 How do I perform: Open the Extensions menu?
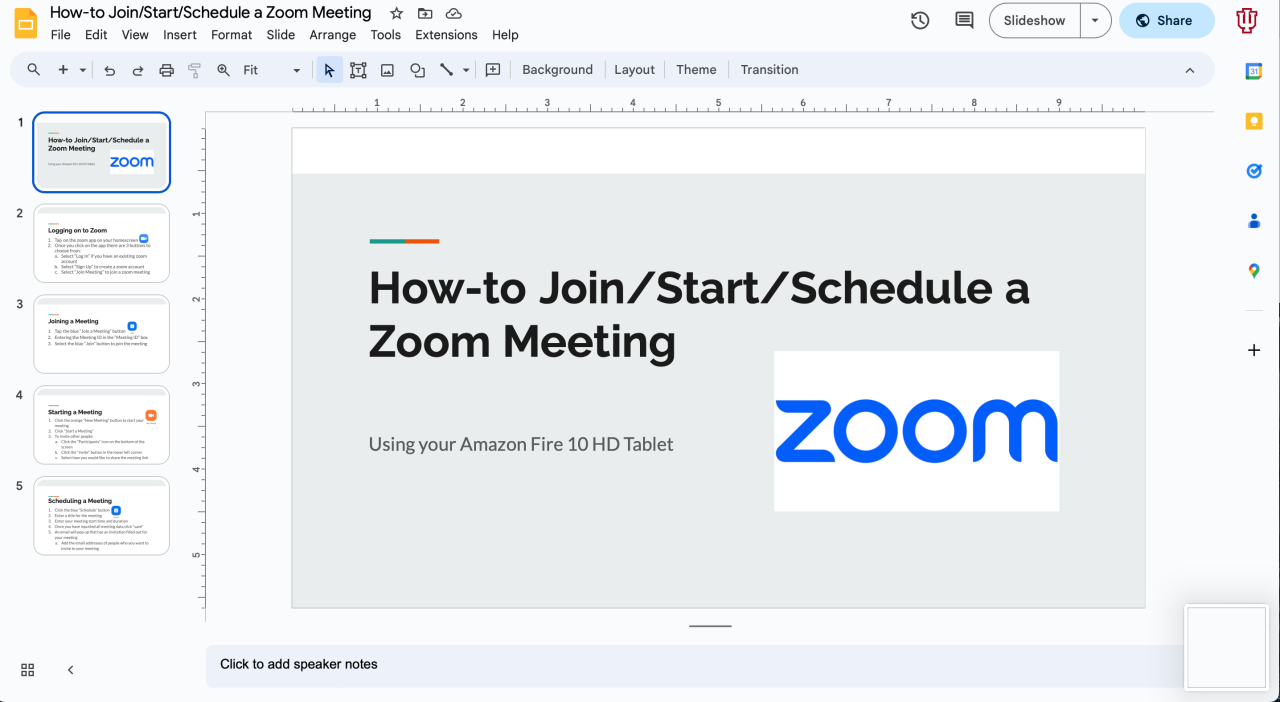(x=447, y=35)
